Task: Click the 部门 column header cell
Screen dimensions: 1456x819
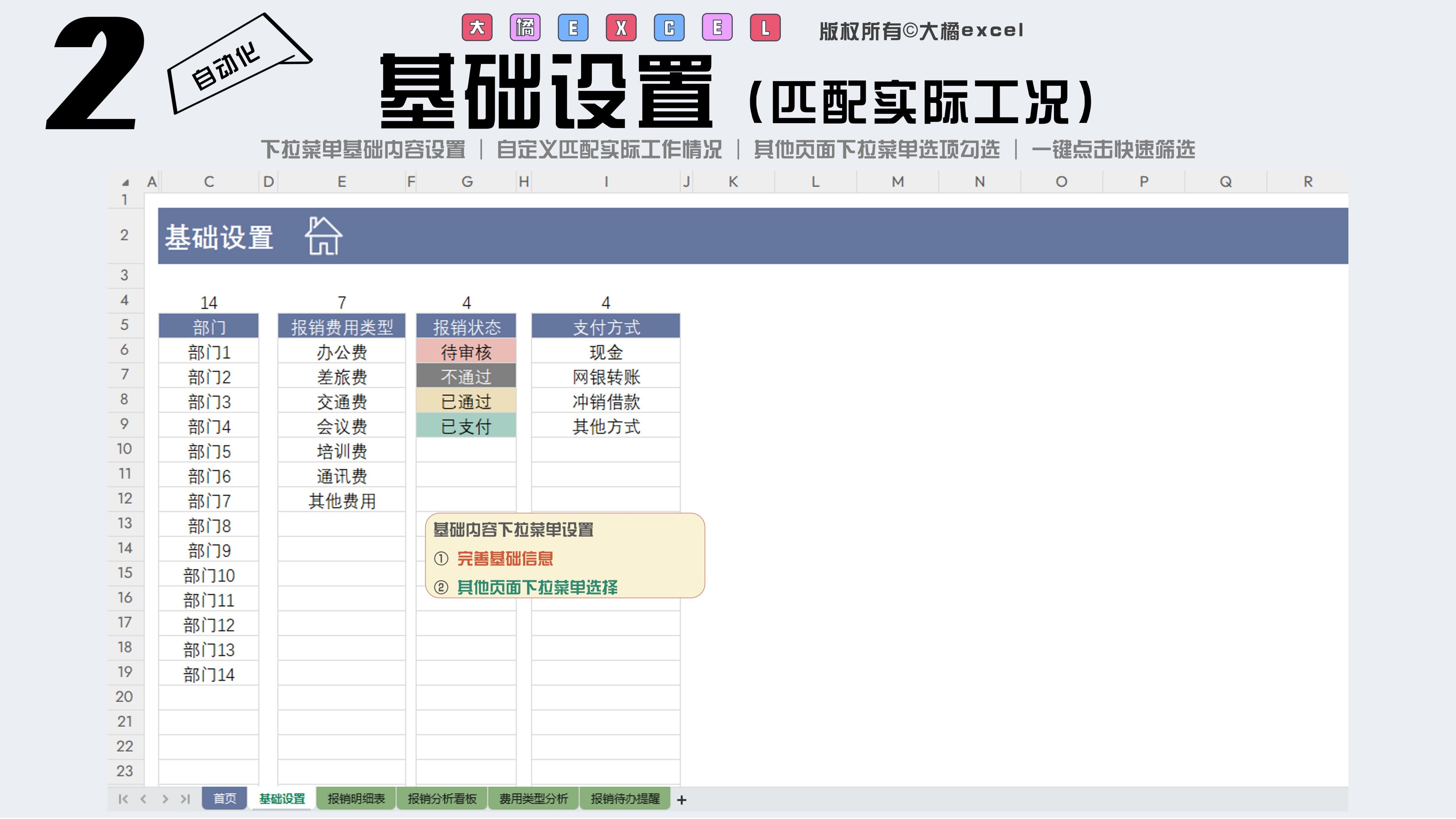Action: point(209,327)
